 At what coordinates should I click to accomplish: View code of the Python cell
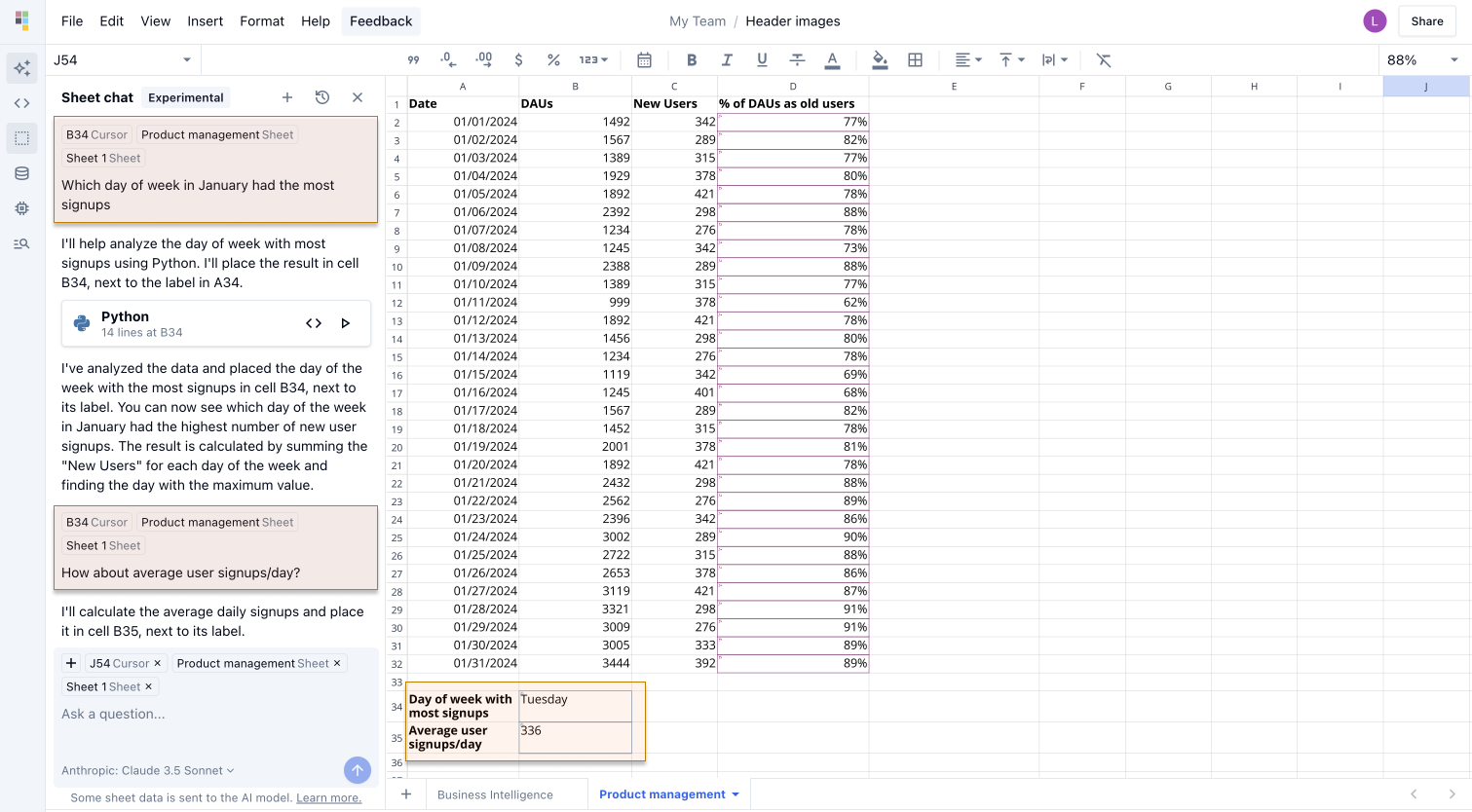click(x=314, y=323)
